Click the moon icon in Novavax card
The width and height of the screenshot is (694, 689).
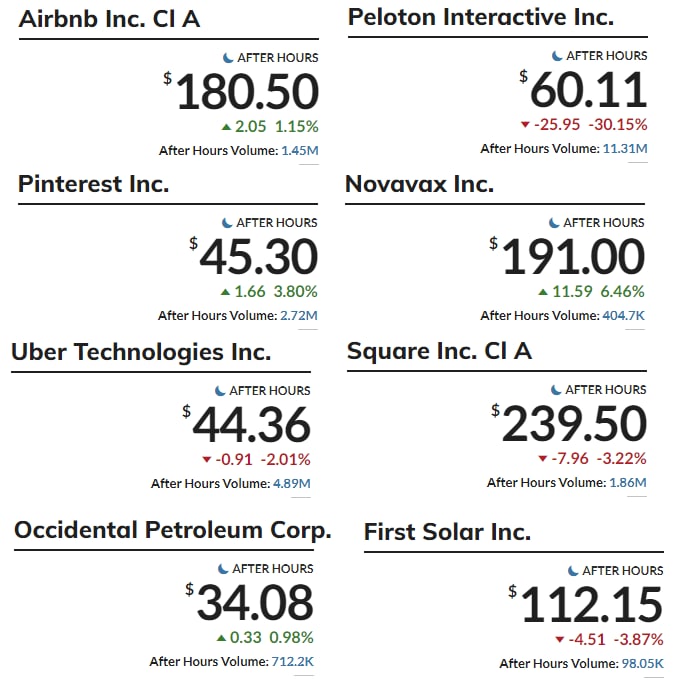click(x=554, y=223)
